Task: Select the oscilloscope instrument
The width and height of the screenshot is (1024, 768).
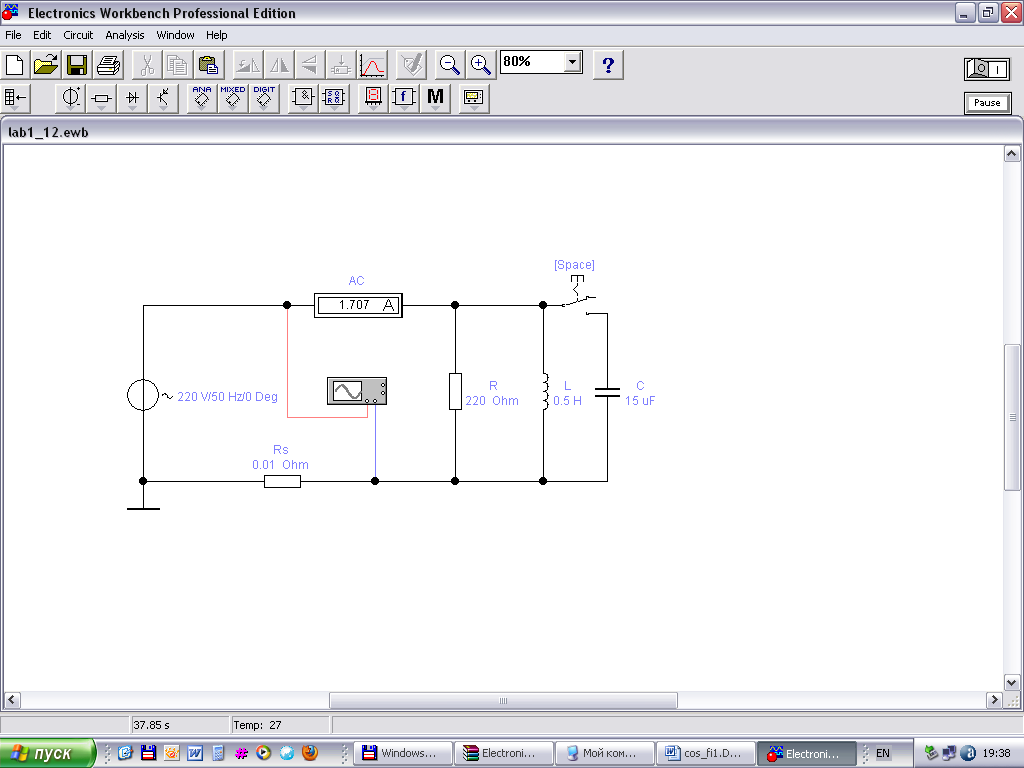Action: tap(357, 391)
